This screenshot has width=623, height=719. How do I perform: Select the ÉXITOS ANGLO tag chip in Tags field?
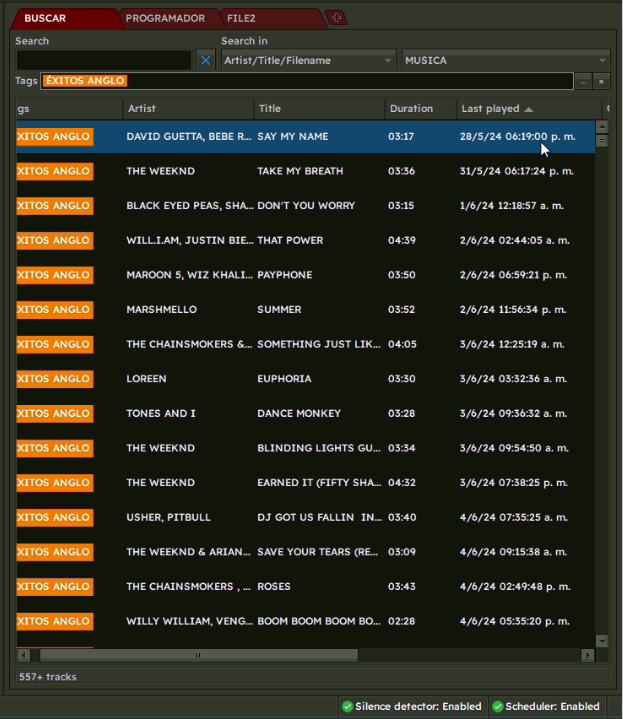tap(85, 81)
